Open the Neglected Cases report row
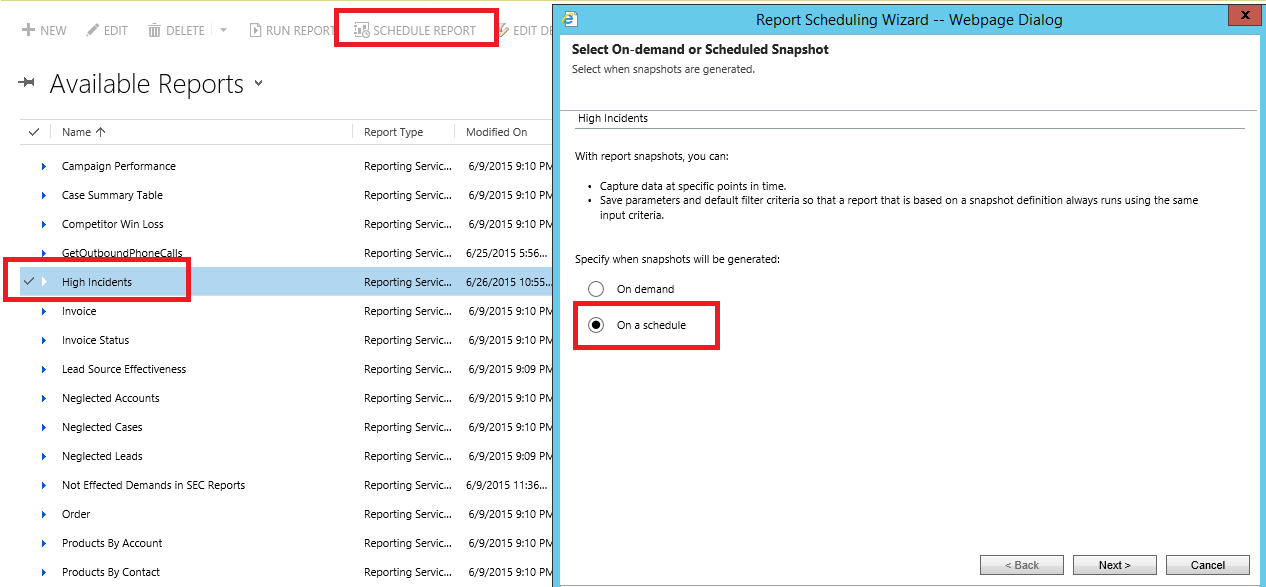The height and width of the screenshot is (587, 1266). point(102,427)
